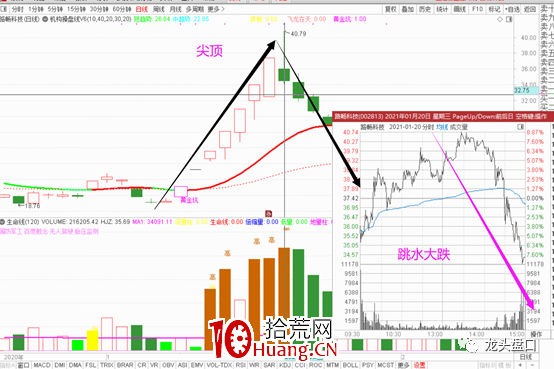Select the EMV indicator tab
Image resolution: width=554 pixels, height=369 pixels.
197,365
